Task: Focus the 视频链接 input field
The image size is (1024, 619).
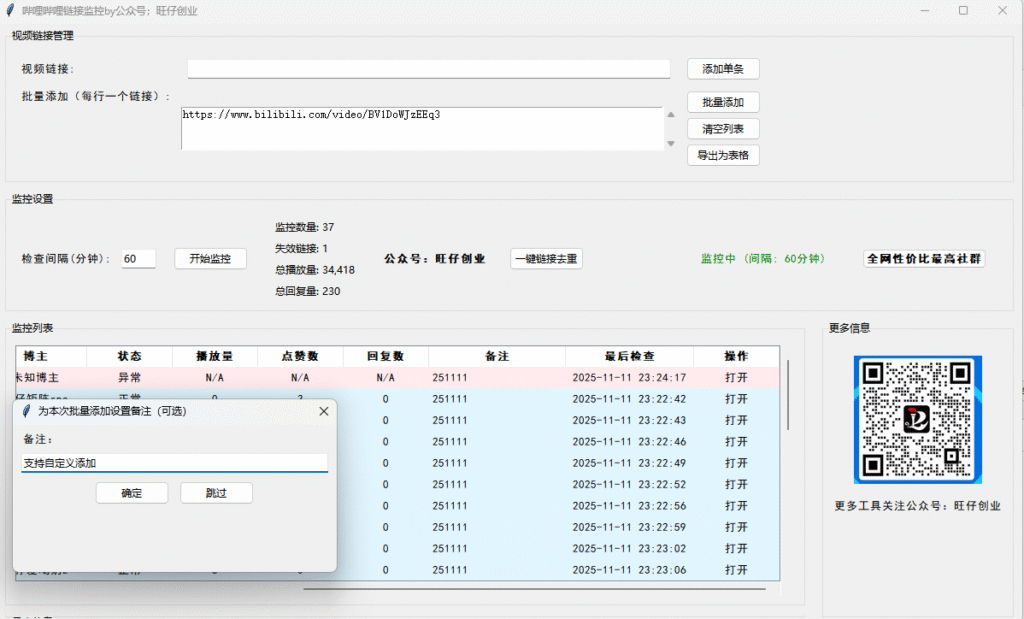Action: (428, 69)
